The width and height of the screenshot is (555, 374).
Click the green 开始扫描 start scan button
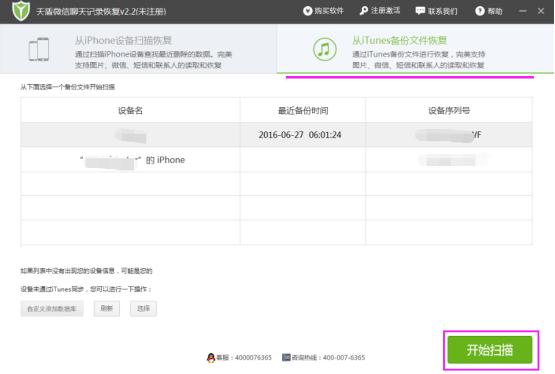click(490, 350)
